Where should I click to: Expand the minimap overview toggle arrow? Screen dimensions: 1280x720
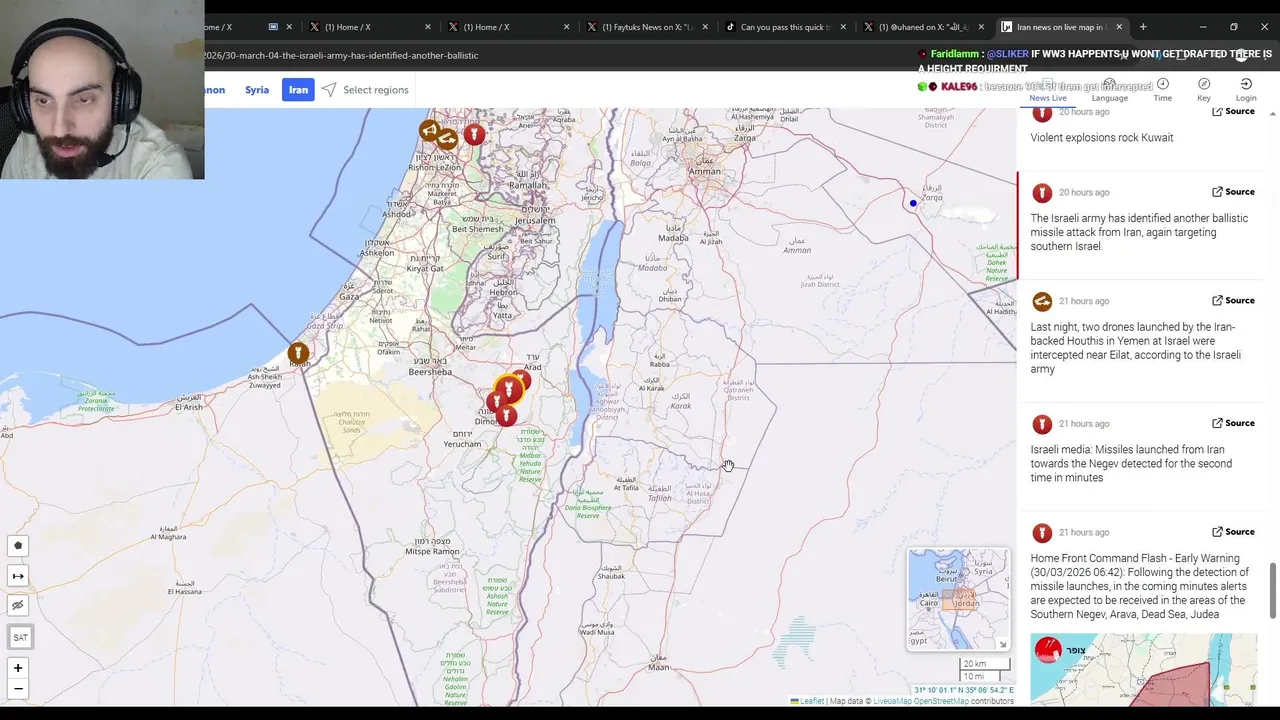click(1002, 644)
